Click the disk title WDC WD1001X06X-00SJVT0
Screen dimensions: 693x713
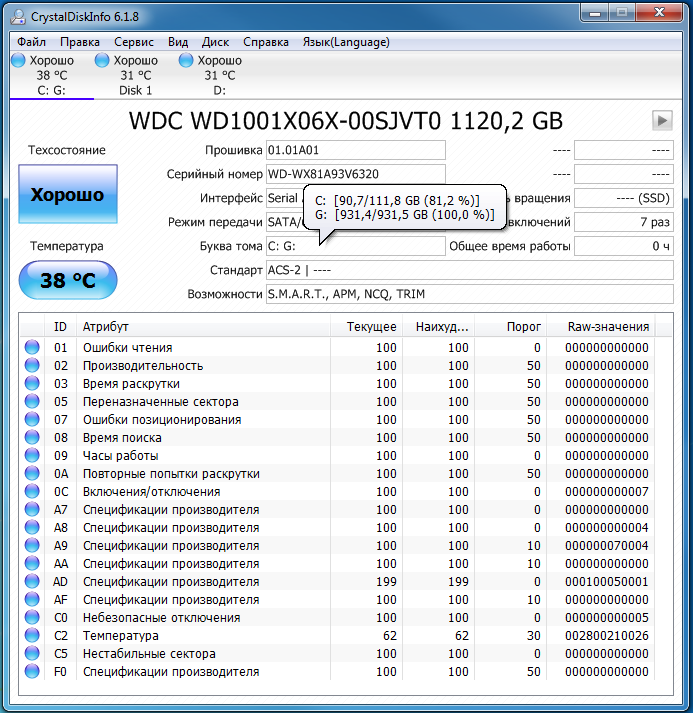pyautogui.click(x=285, y=121)
